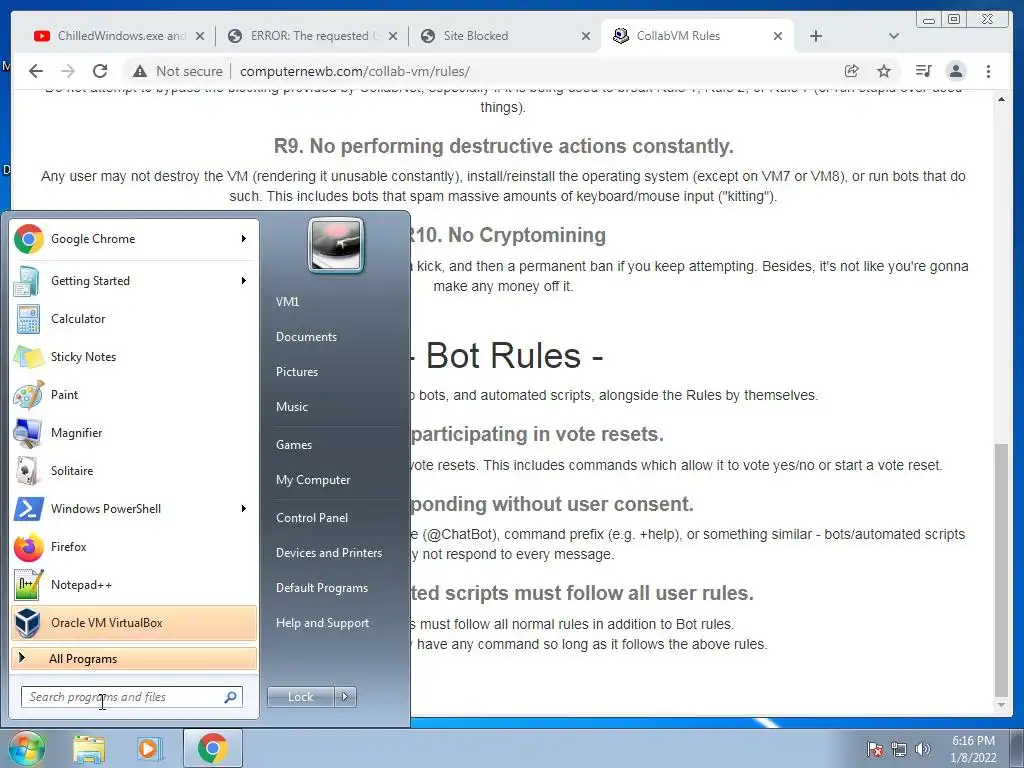
Task: Open Oracle VM VirtualBox entry
Action: click(134, 622)
